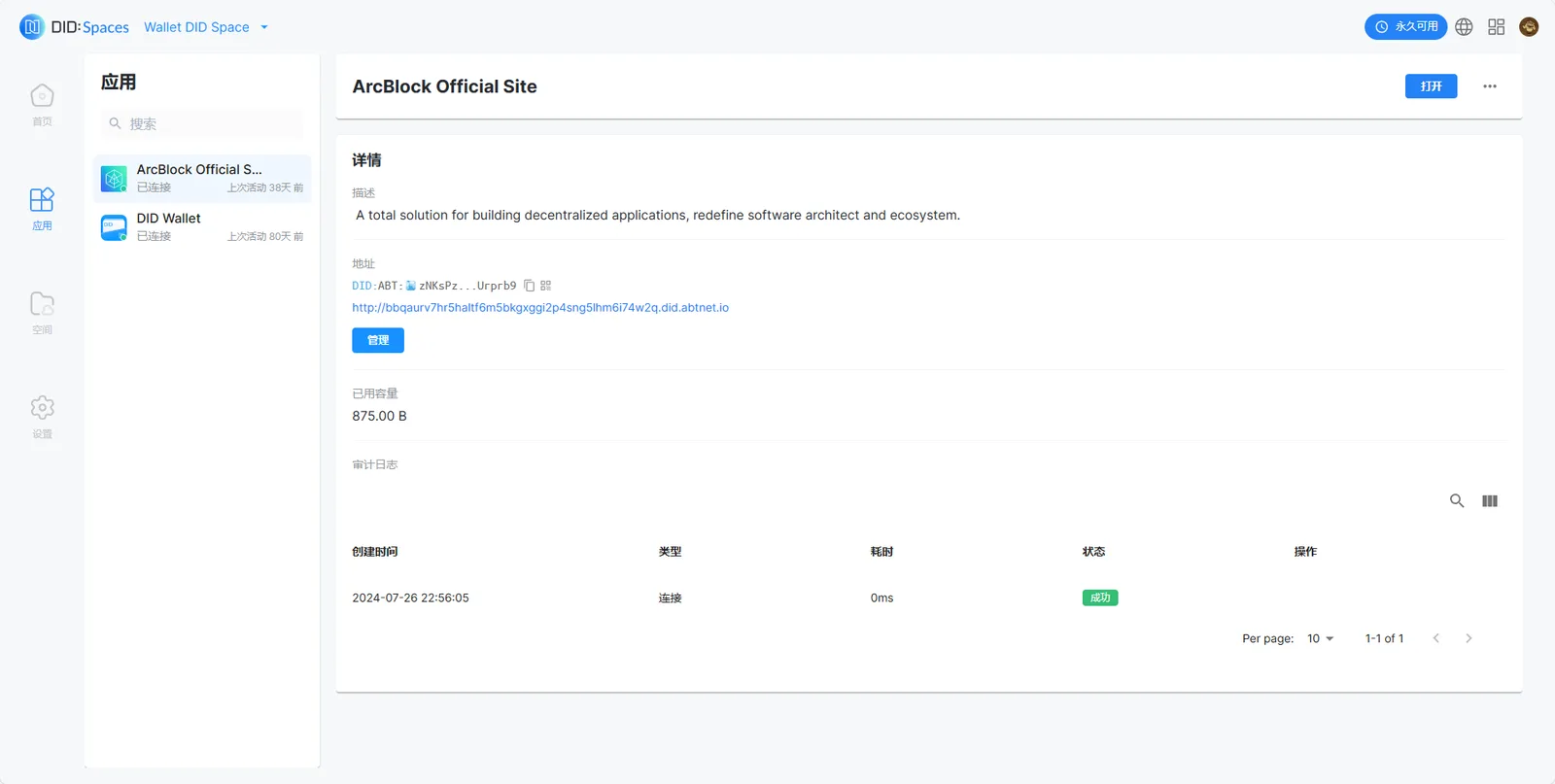Image resolution: width=1555 pixels, height=784 pixels.
Task: Click the 打开 button
Action: [x=1431, y=86]
